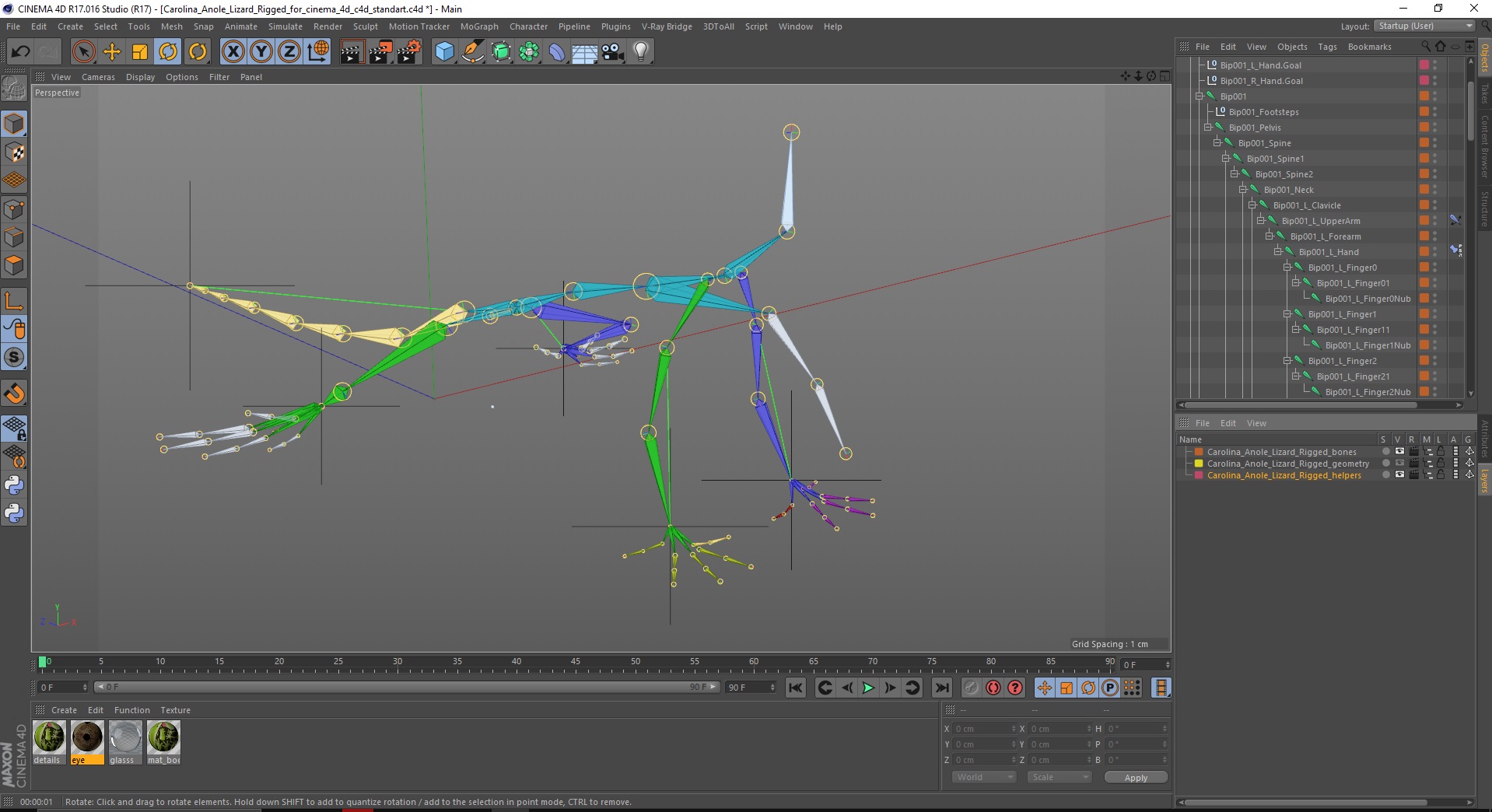
Task: Collapse the Bip001 tree node
Action: [1199, 96]
